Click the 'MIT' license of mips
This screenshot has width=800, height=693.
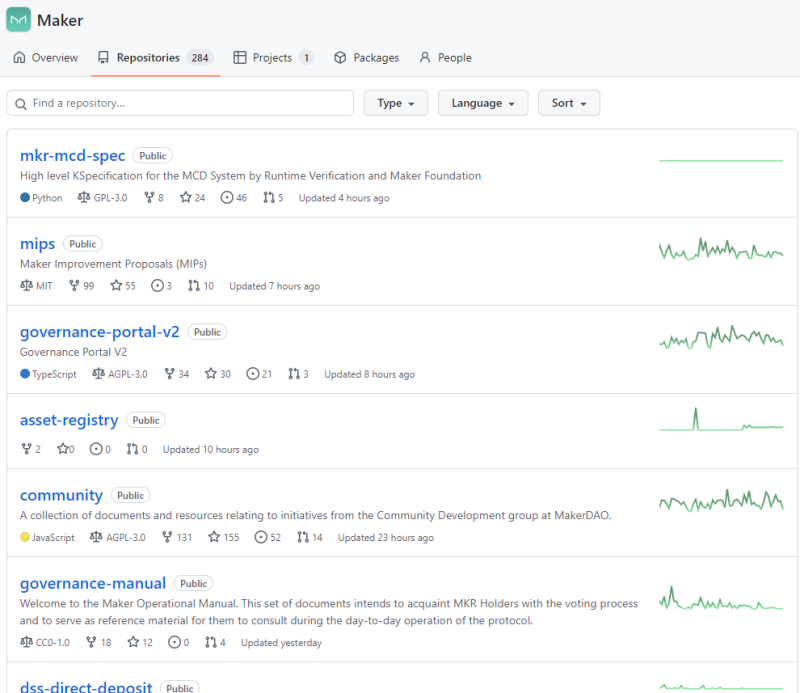point(36,286)
